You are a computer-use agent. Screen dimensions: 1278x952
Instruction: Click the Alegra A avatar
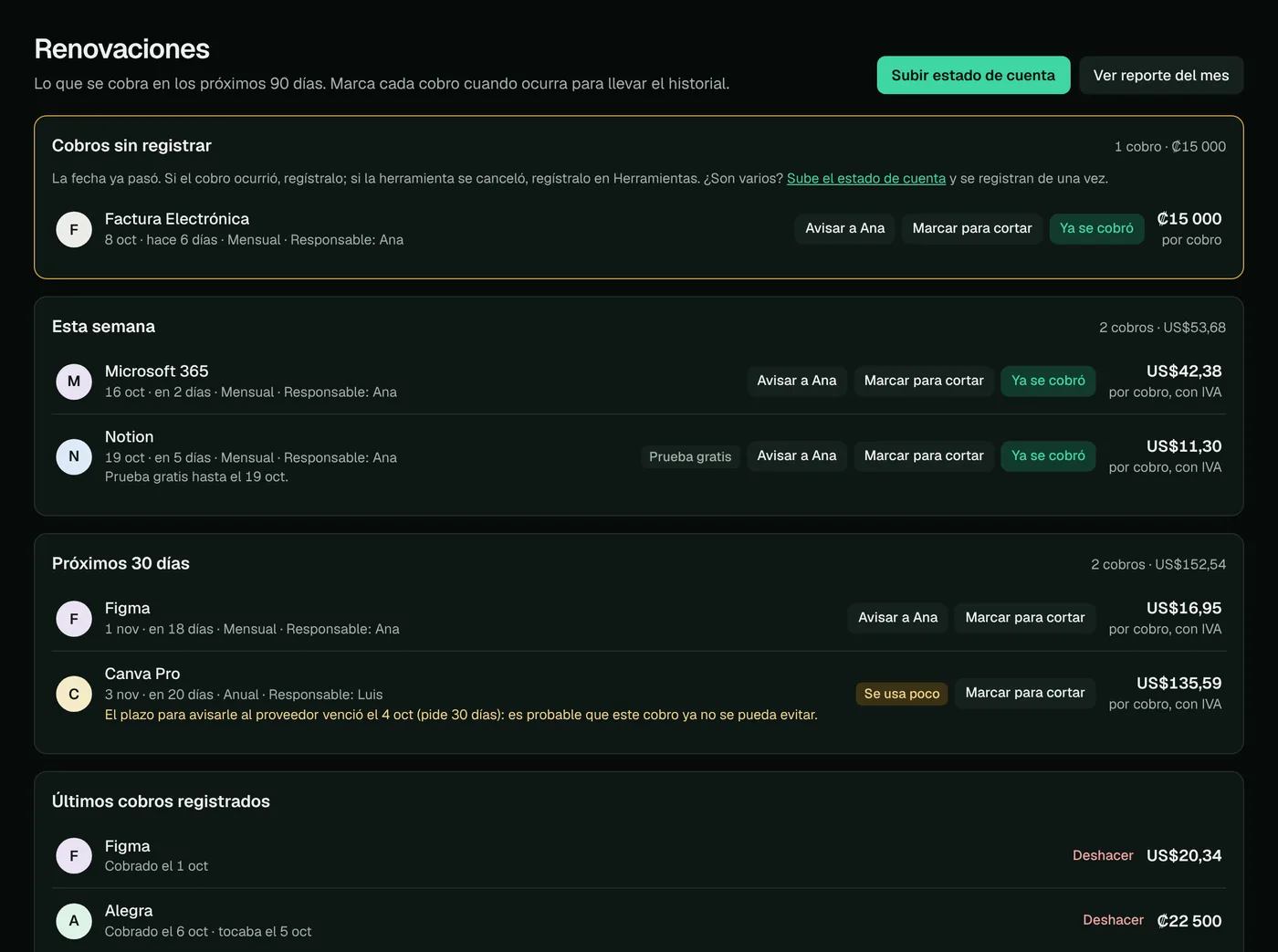pyautogui.click(x=74, y=921)
